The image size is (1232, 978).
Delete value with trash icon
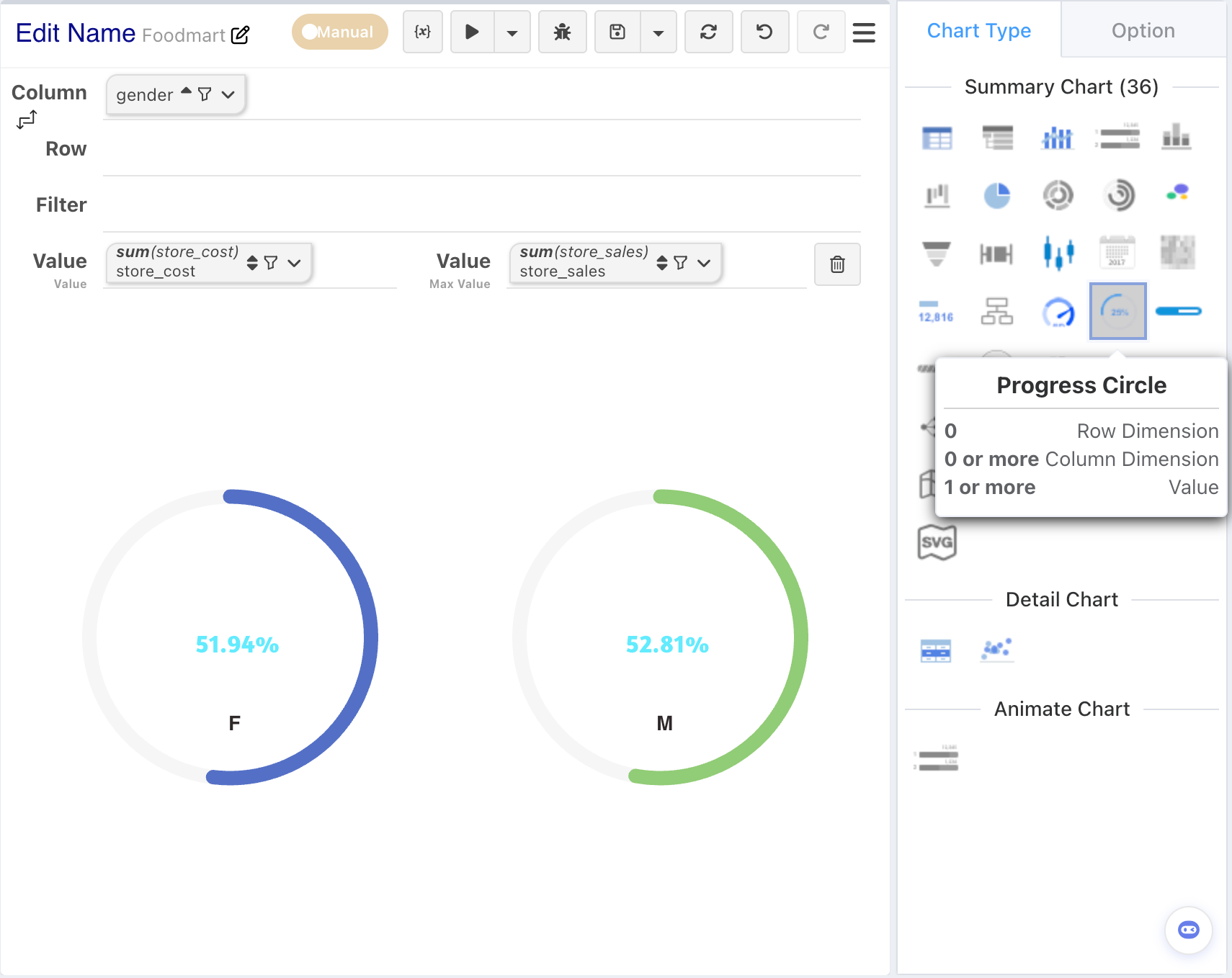[837, 264]
